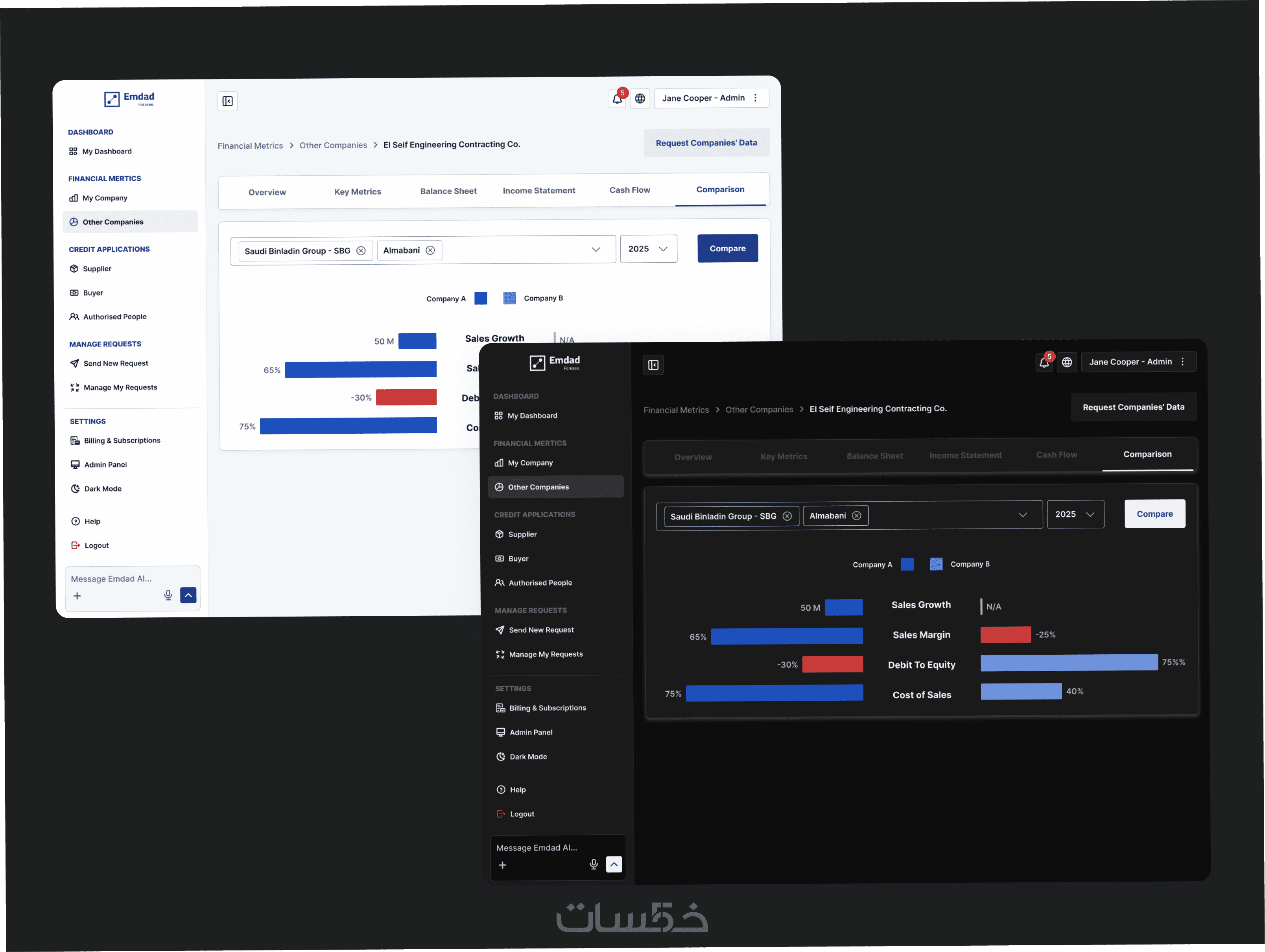Toggle Dark Mode in light sidebar

[102, 488]
